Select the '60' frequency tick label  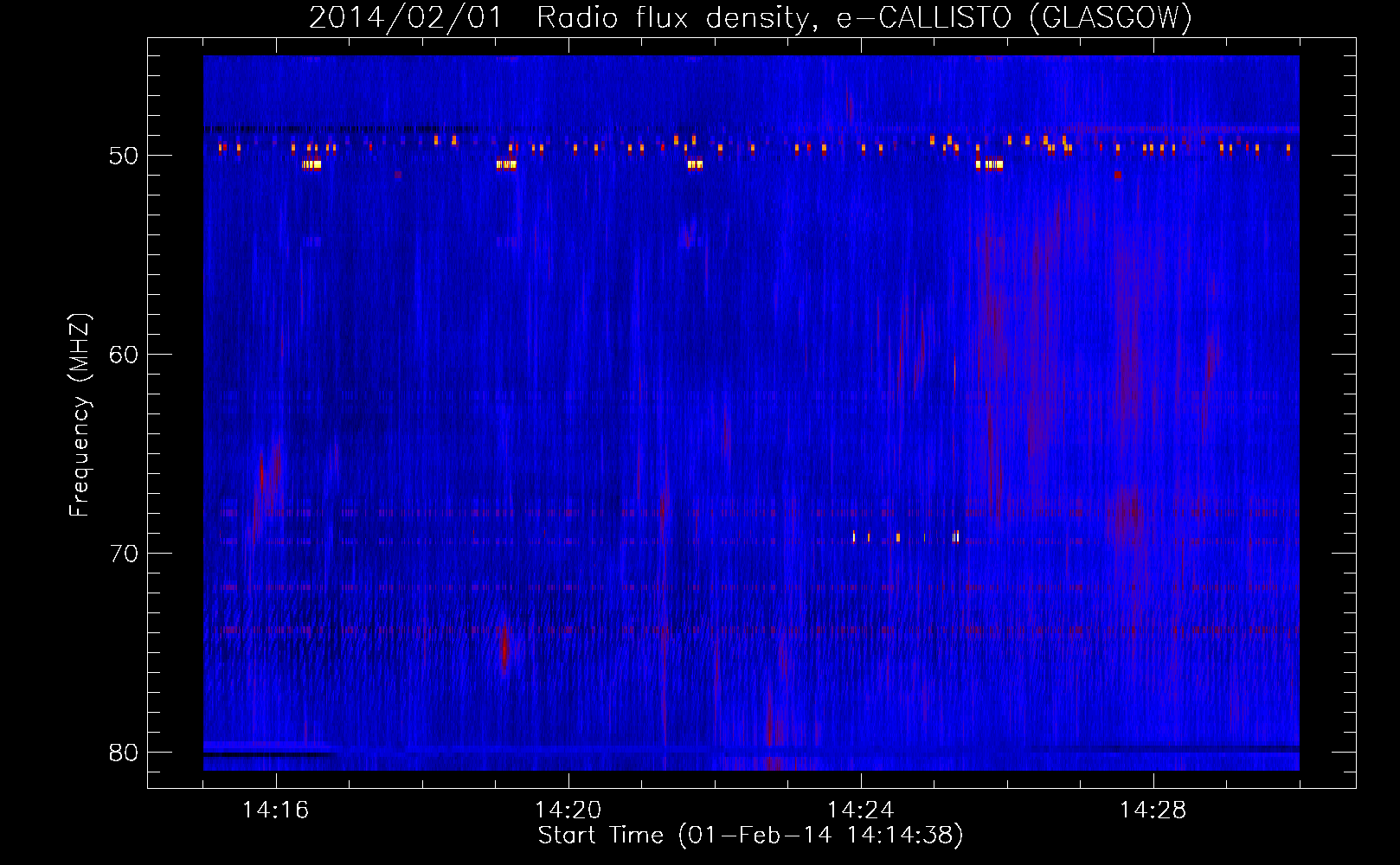click(124, 355)
